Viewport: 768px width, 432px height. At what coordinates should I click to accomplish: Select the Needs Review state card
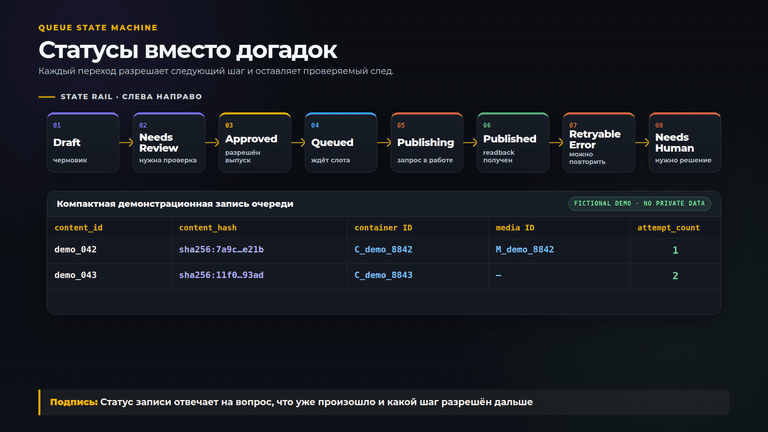pos(169,143)
